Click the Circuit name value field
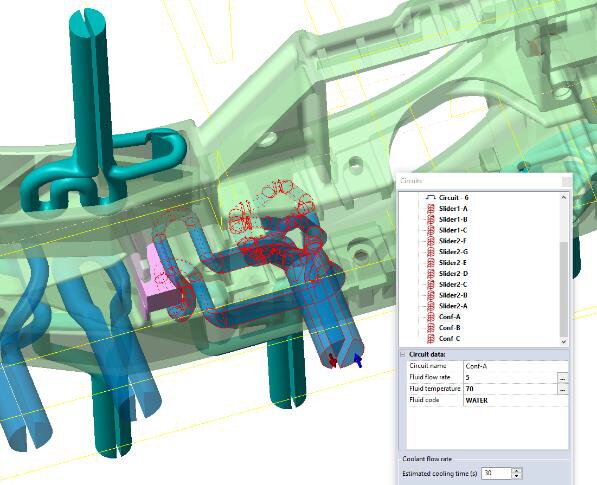This screenshot has height=485, width=597. pos(516,366)
